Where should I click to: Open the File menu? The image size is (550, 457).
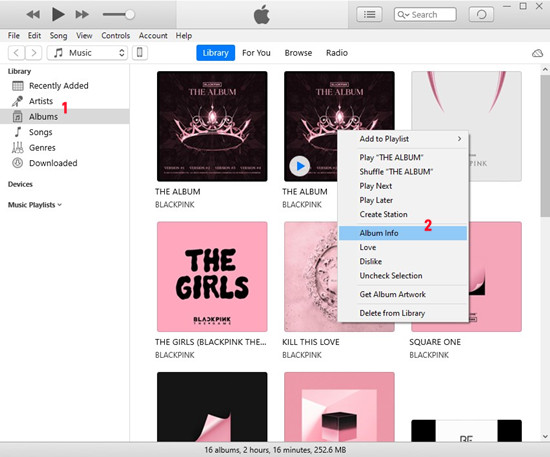click(x=14, y=35)
